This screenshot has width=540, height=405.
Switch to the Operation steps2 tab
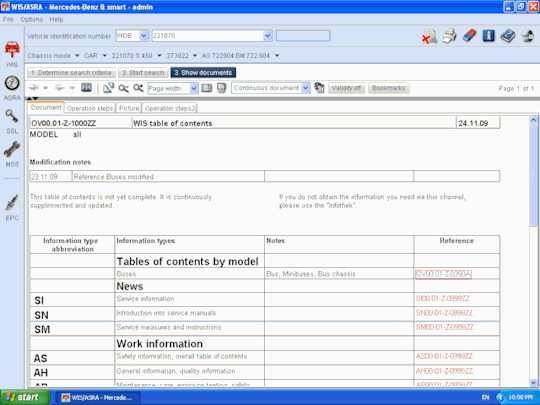click(170, 108)
